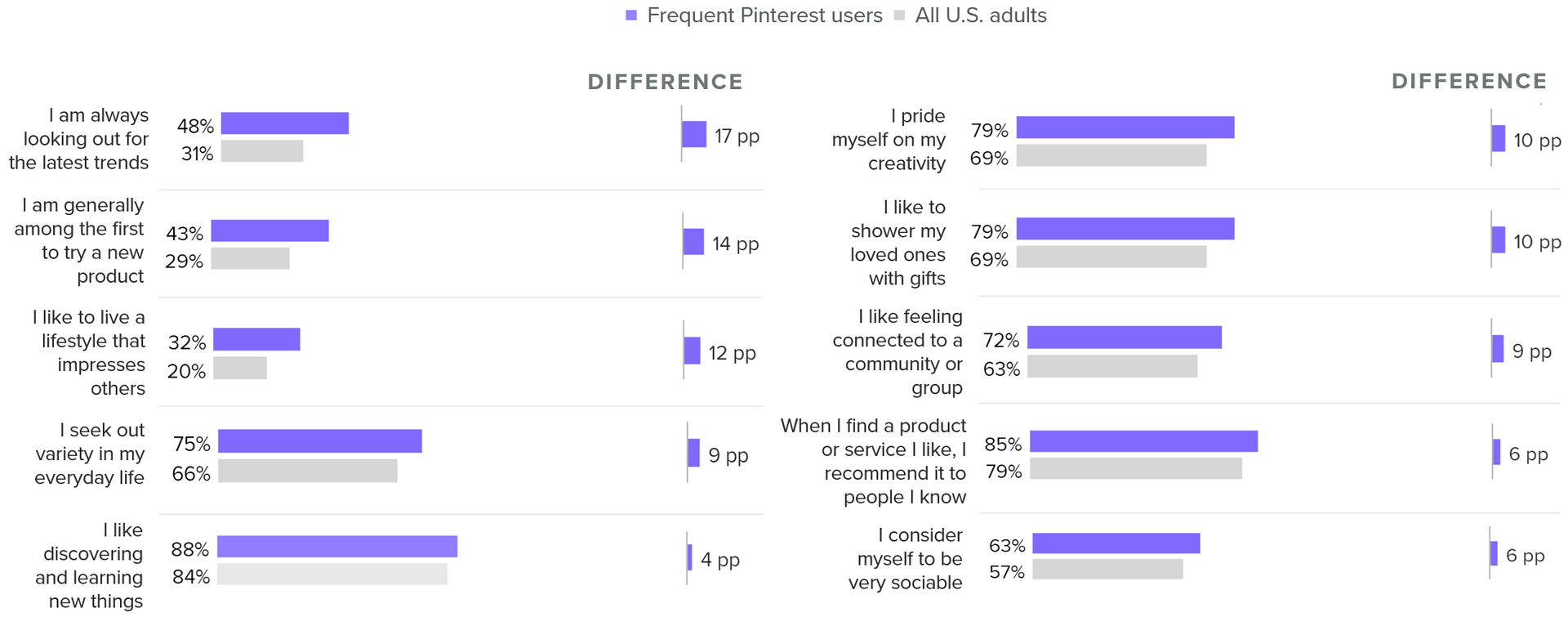Click the gray 31% latest trends bar
This screenshot has height=617, width=1568.
tap(262, 151)
